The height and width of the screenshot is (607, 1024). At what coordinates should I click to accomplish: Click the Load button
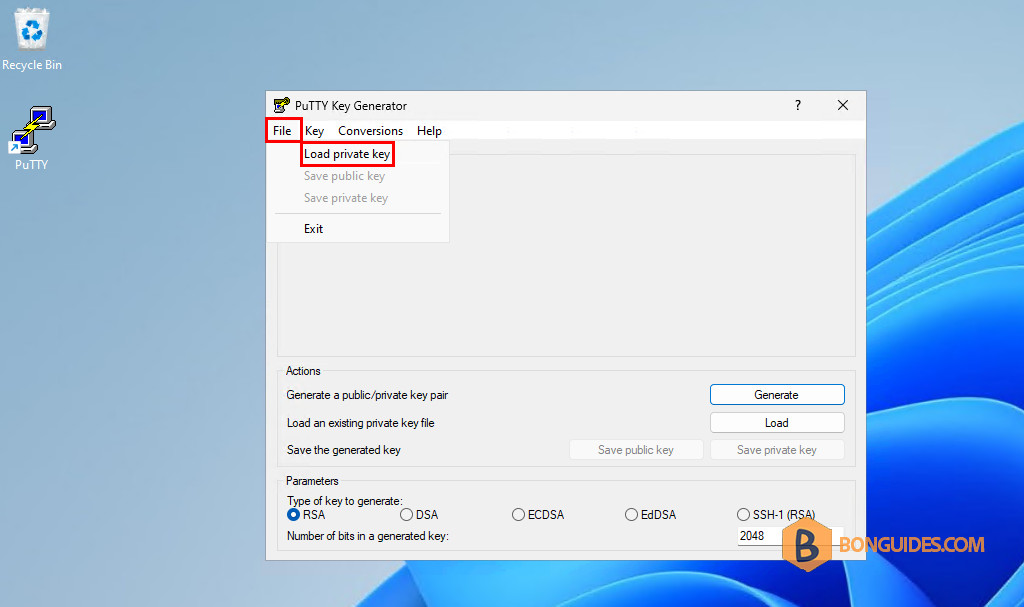[x=777, y=423]
